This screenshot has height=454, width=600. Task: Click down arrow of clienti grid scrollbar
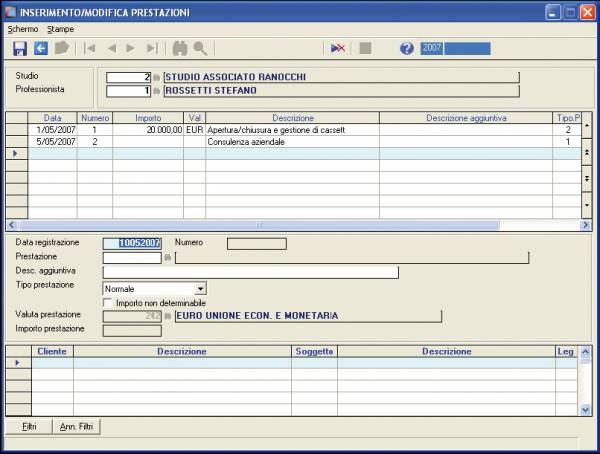(585, 410)
